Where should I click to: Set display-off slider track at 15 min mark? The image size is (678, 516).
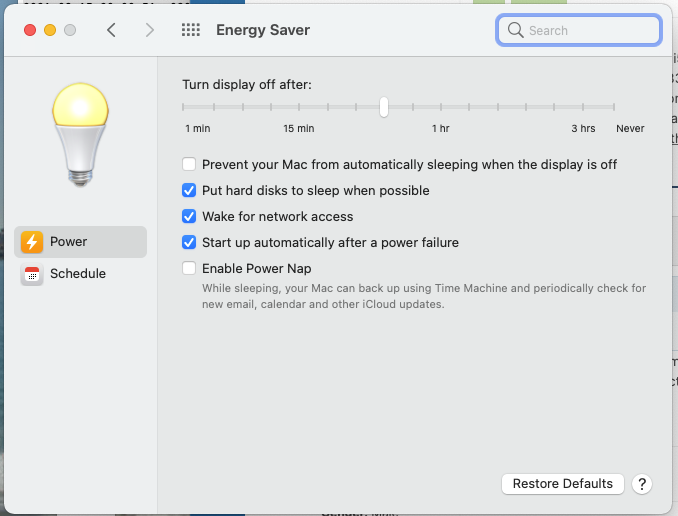(x=299, y=107)
